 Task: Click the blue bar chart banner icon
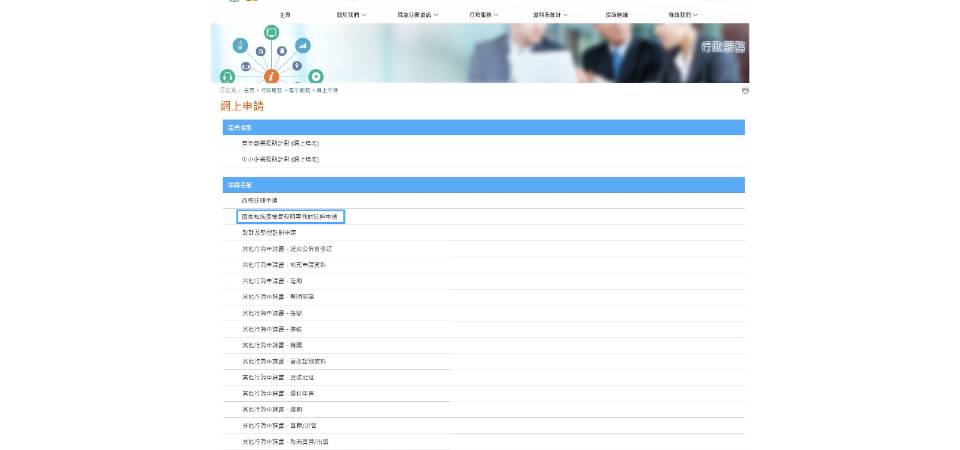301,45
